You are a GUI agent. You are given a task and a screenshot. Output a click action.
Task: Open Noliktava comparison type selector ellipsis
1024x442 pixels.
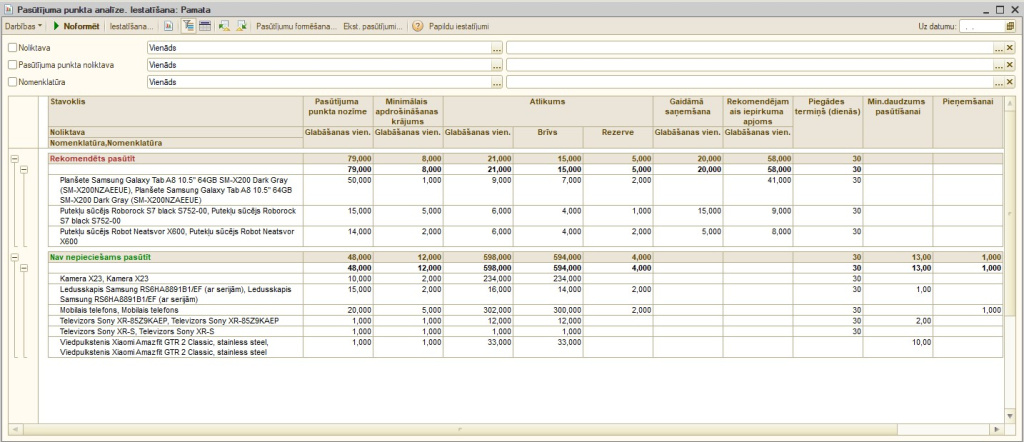click(x=497, y=47)
